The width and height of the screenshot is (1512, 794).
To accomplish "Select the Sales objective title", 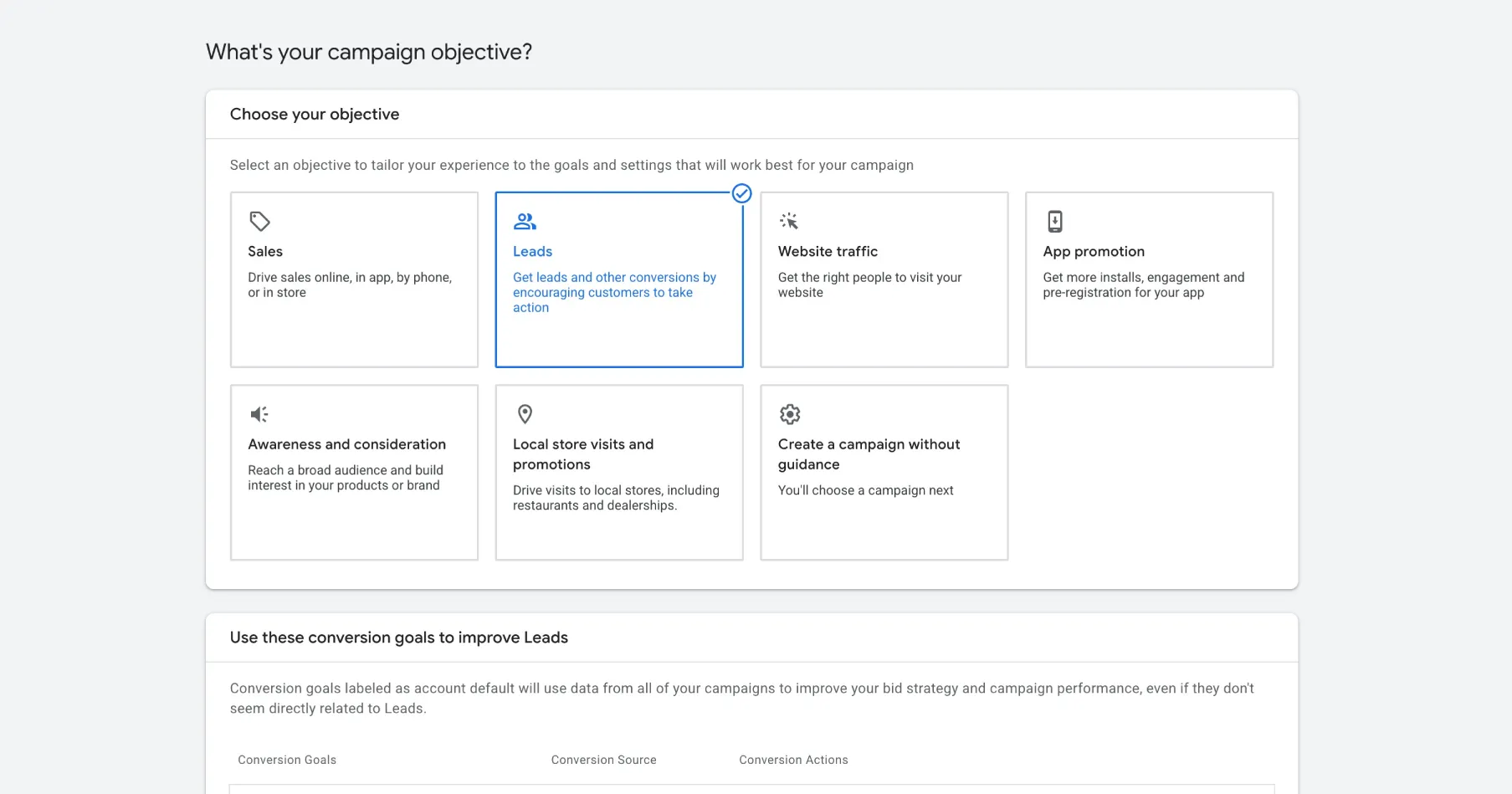I will (x=265, y=252).
